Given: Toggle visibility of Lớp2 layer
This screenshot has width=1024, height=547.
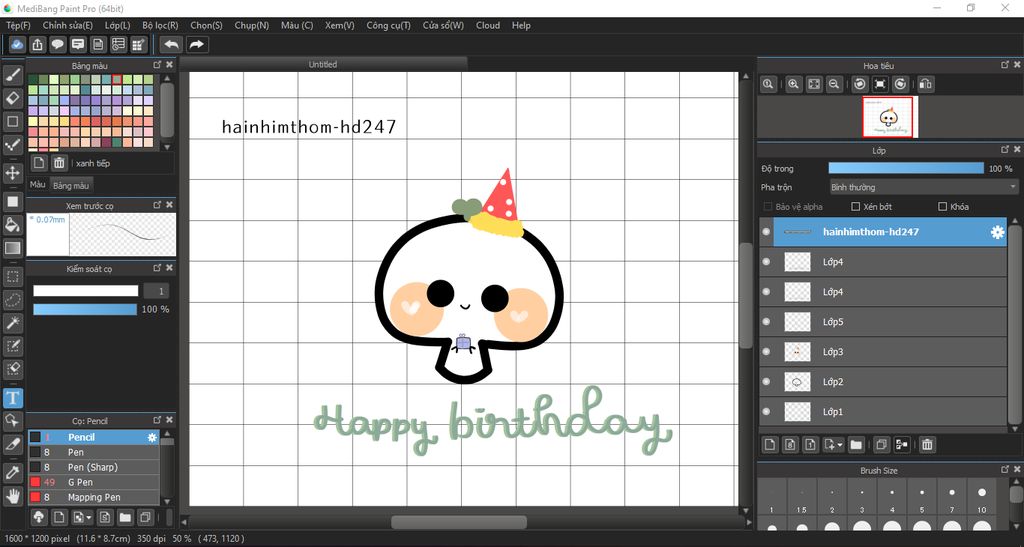Looking at the screenshot, I should [x=766, y=382].
